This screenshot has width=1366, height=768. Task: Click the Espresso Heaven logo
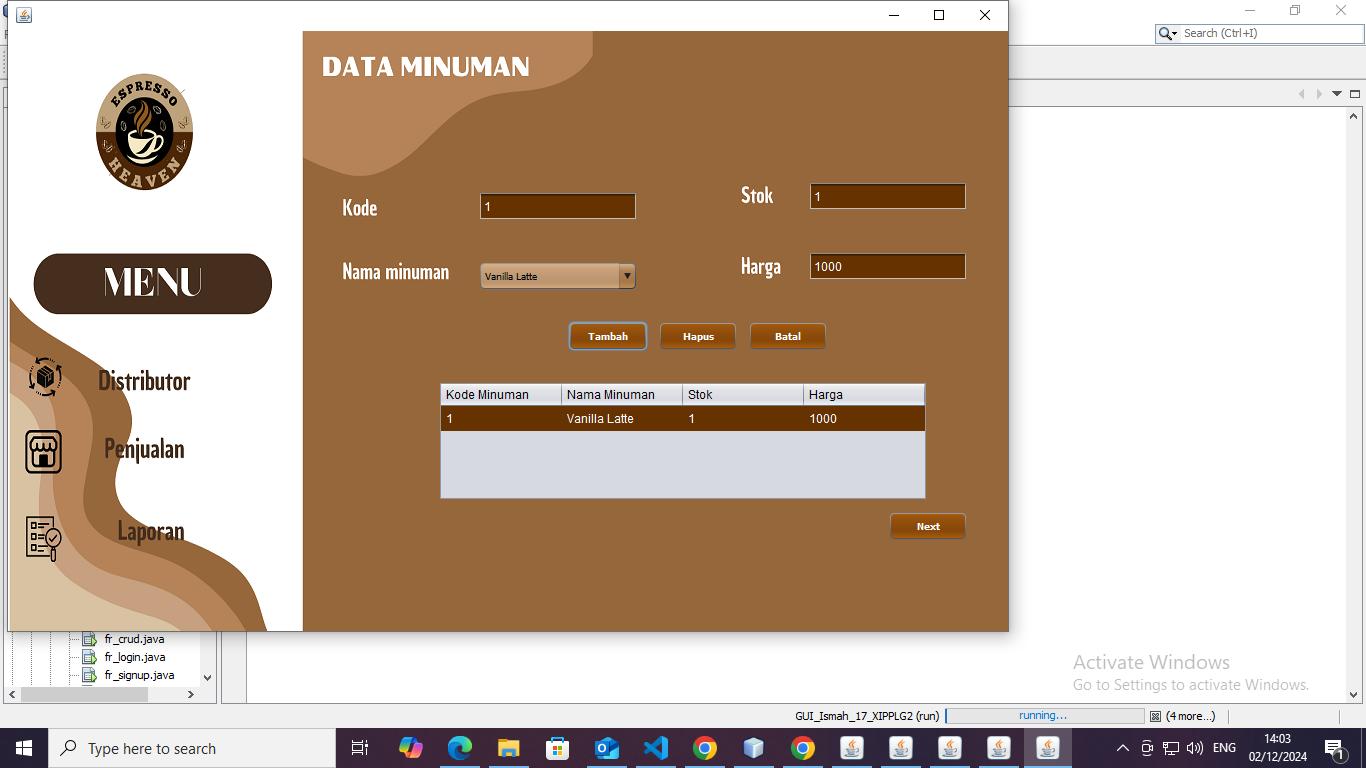(144, 132)
